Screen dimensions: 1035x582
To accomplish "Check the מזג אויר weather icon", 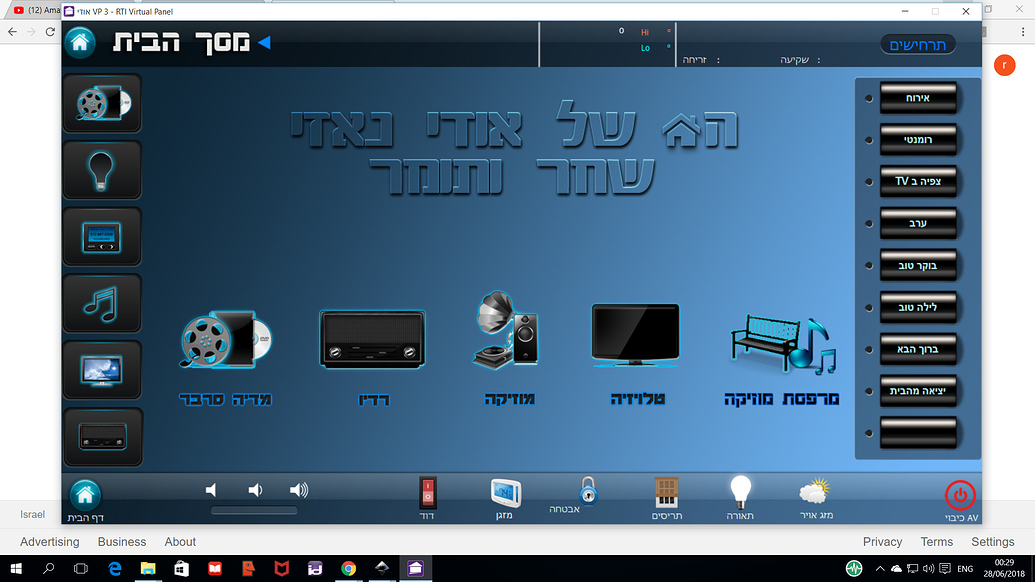I will tap(813, 492).
